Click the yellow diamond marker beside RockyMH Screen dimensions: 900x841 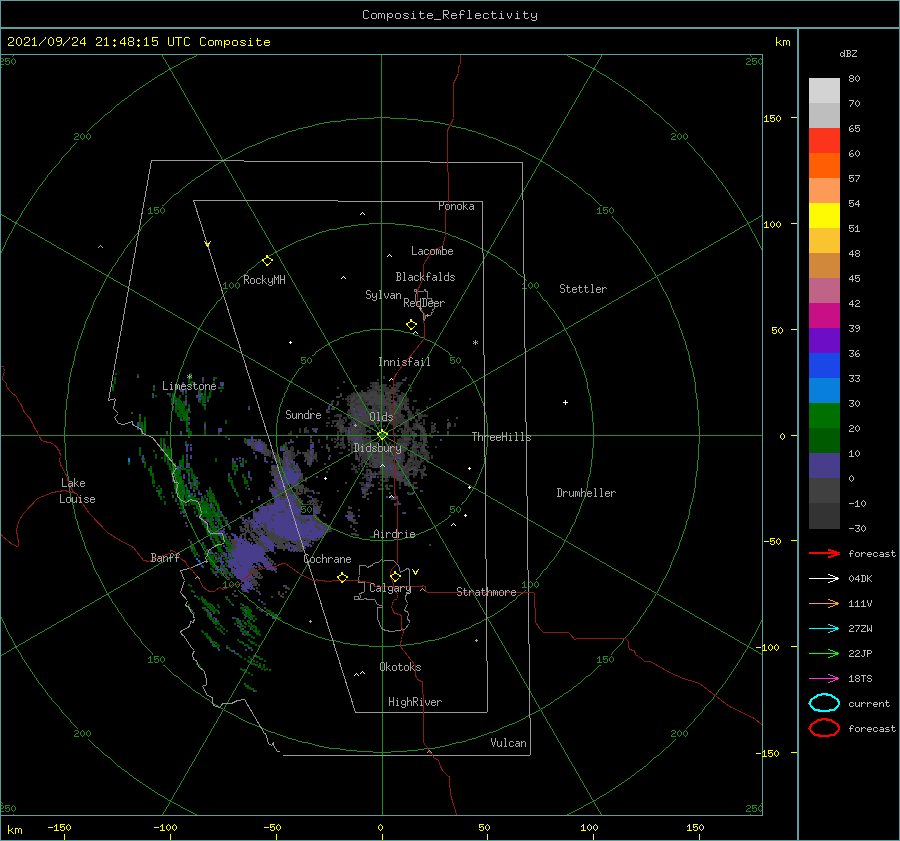267,261
